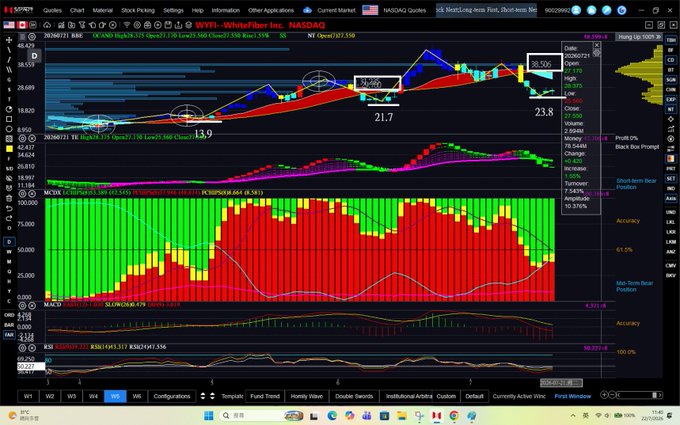Image resolution: width=680 pixels, height=425 pixels.
Task: Click the zoom in plus icon
Action: click(604, 395)
